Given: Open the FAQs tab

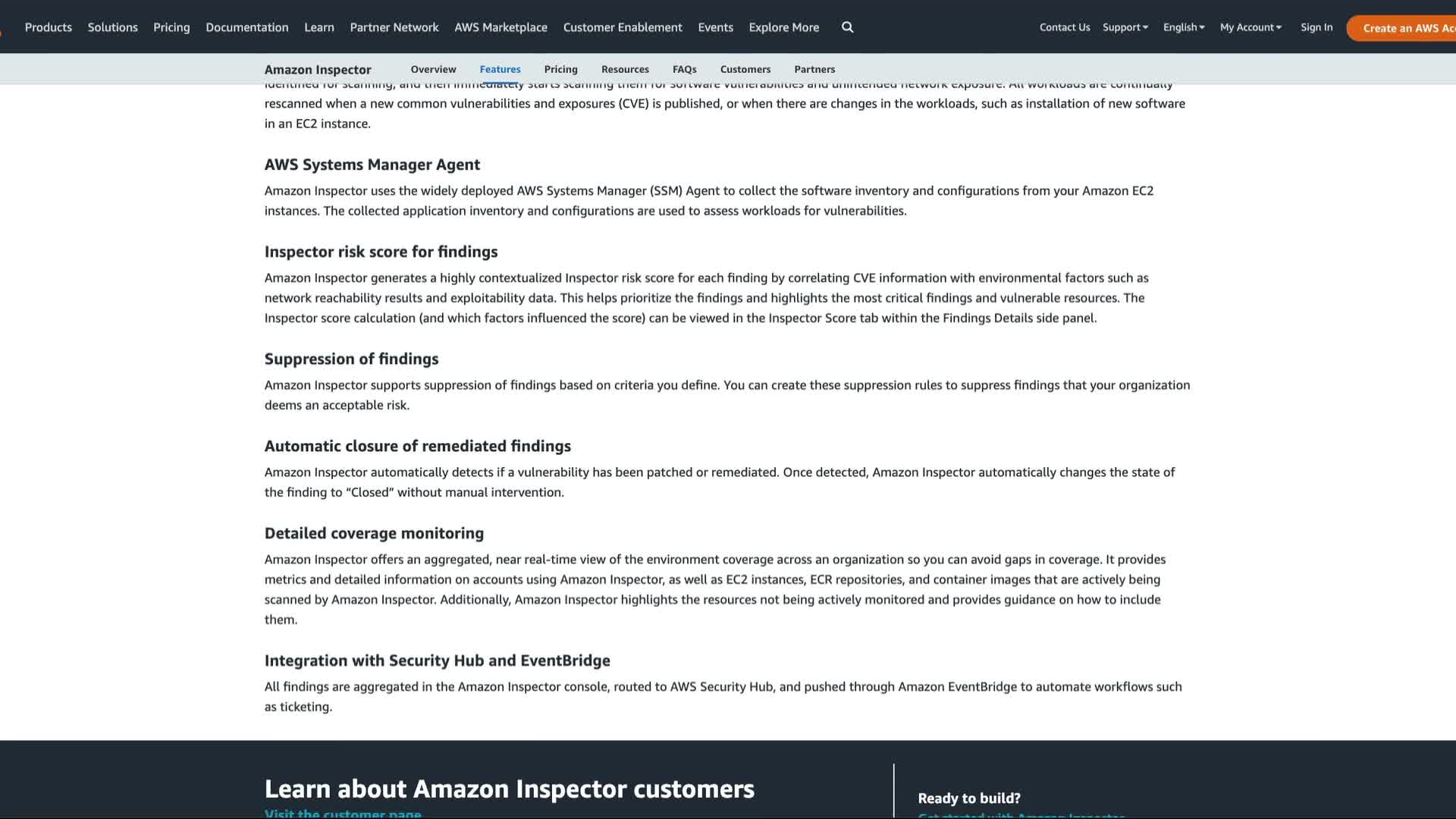Looking at the screenshot, I should point(684,69).
